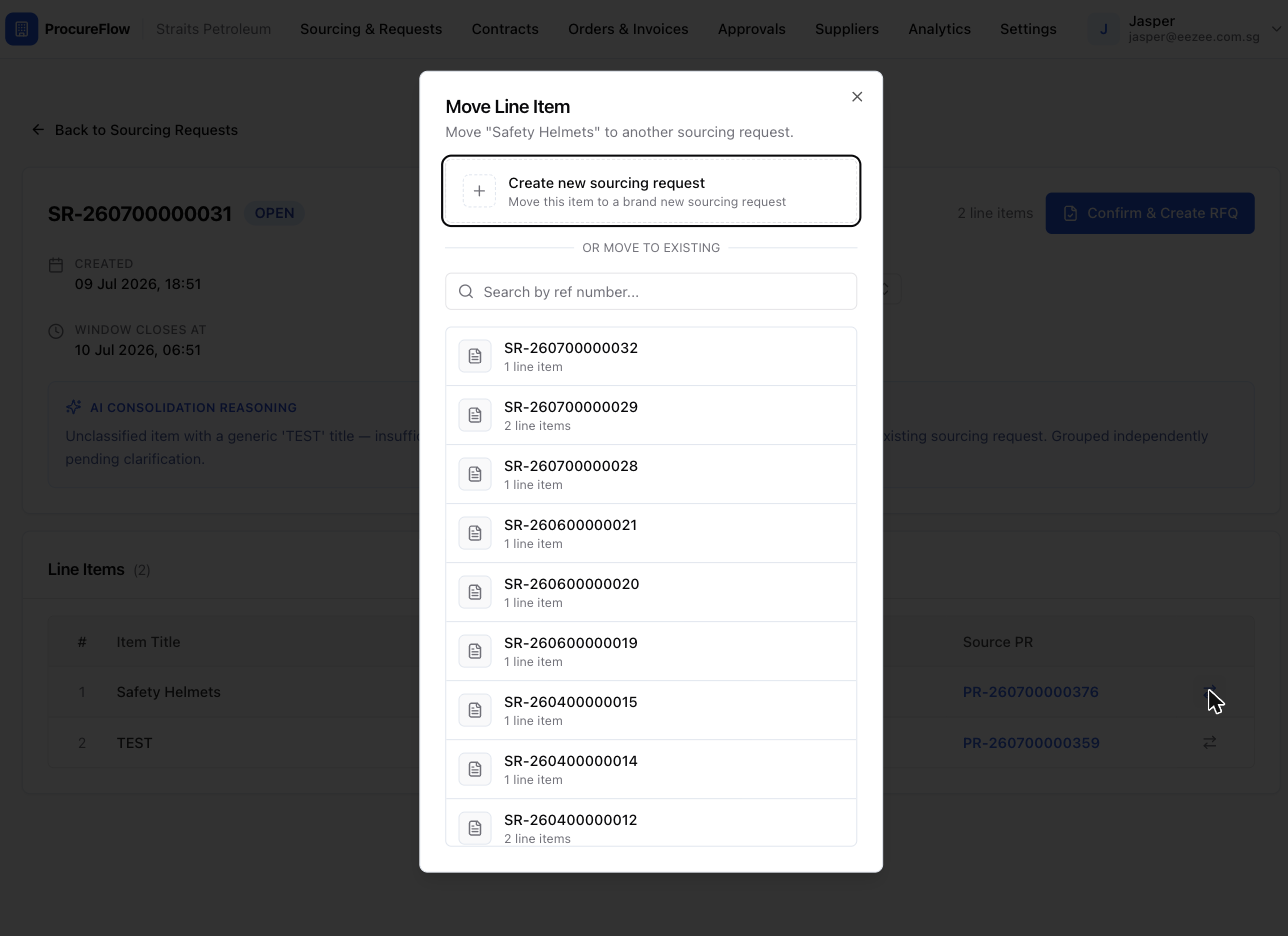The image size is (1288, 936).
Task: Open Sourcing & Requests menu
Action: coord(371,29)
